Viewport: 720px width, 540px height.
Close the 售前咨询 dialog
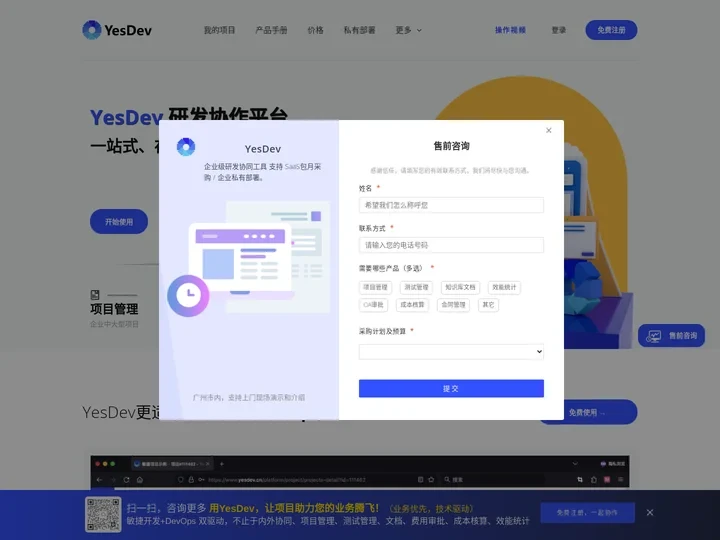(x=548, y=130)
